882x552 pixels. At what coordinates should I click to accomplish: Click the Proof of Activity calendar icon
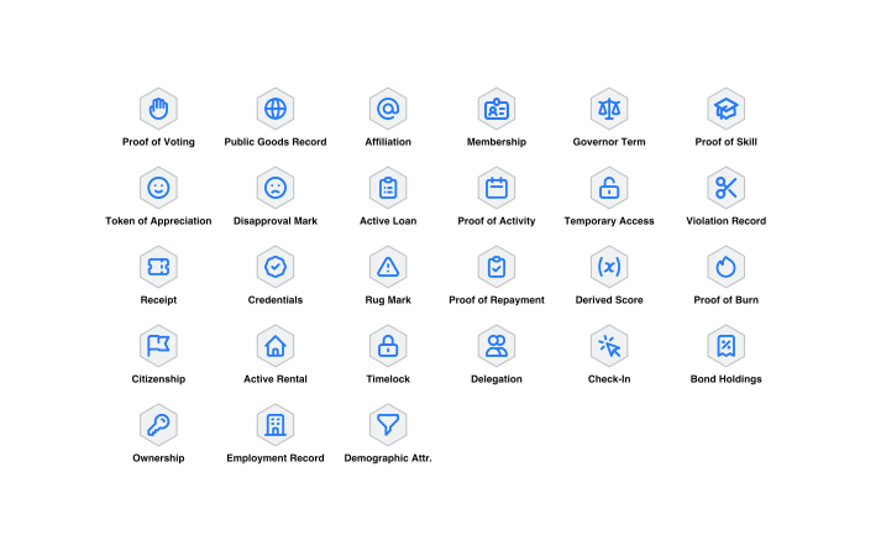(496, 187)
